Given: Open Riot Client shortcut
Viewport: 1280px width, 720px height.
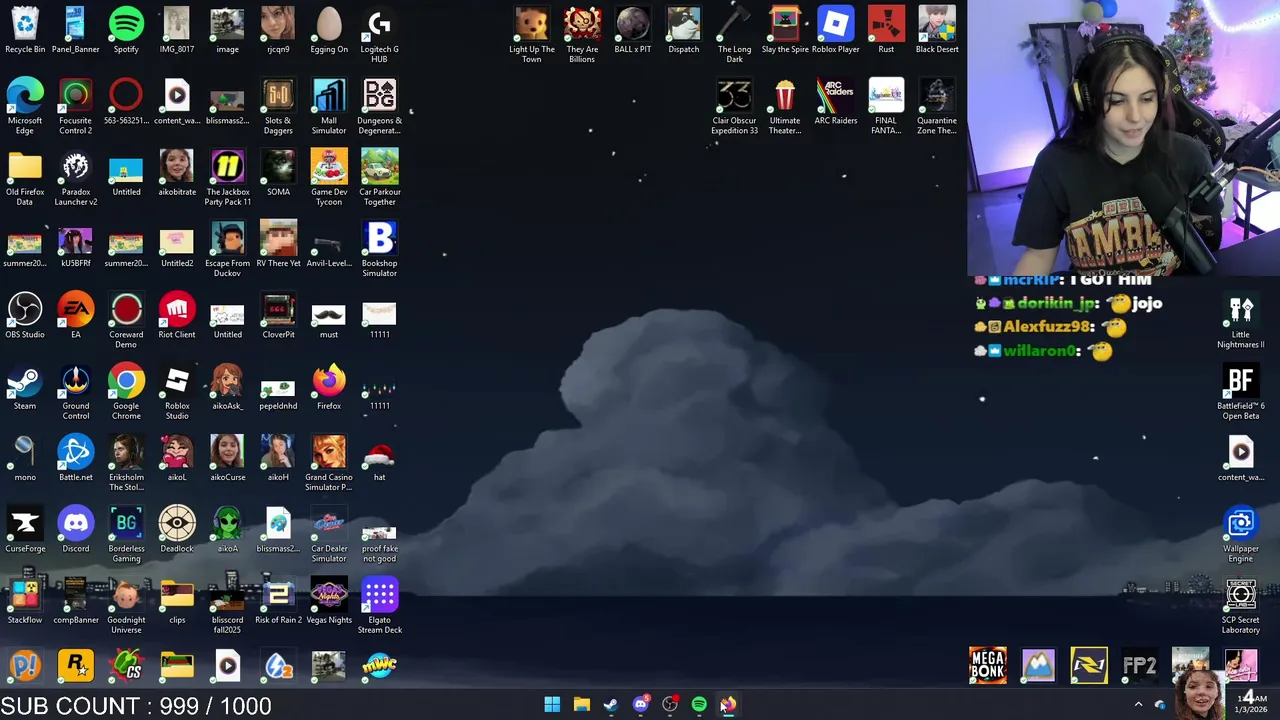Looking at the screenshot, I should [x=177, y=315].
